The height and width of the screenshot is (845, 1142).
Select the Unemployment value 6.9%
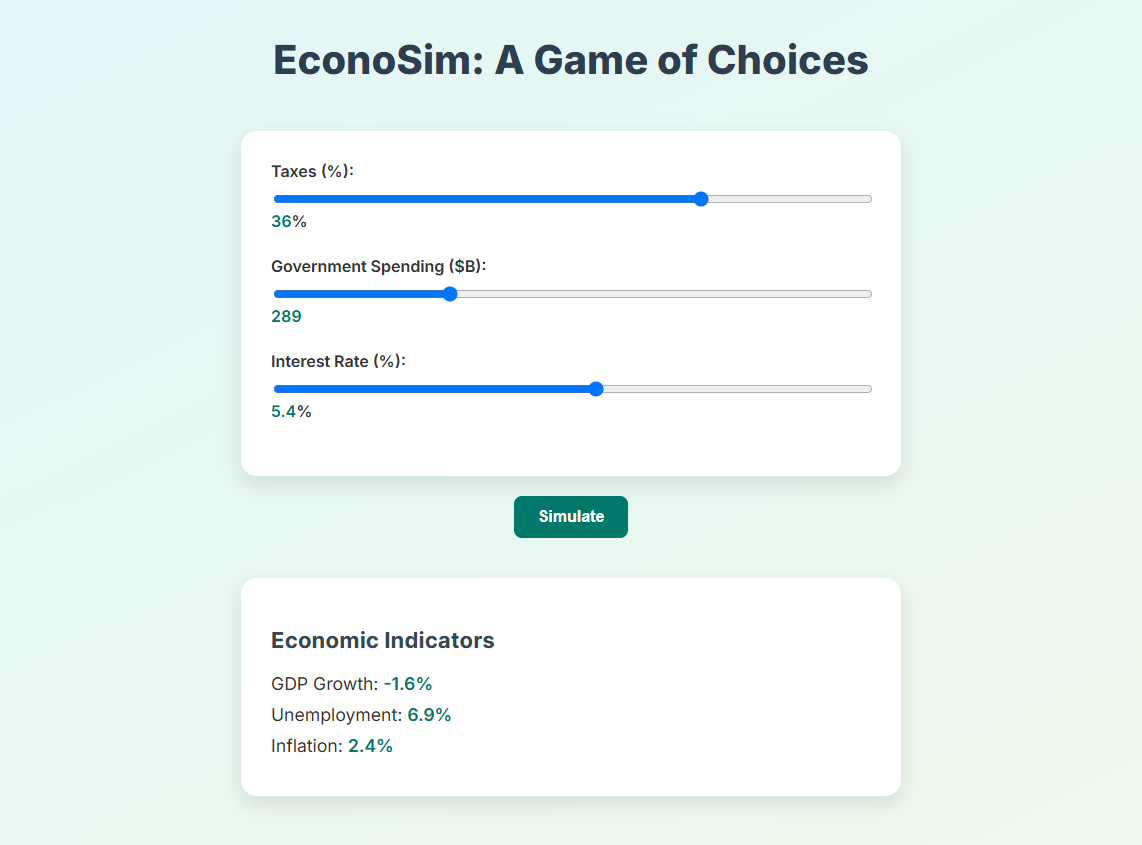tap(429, 715)
